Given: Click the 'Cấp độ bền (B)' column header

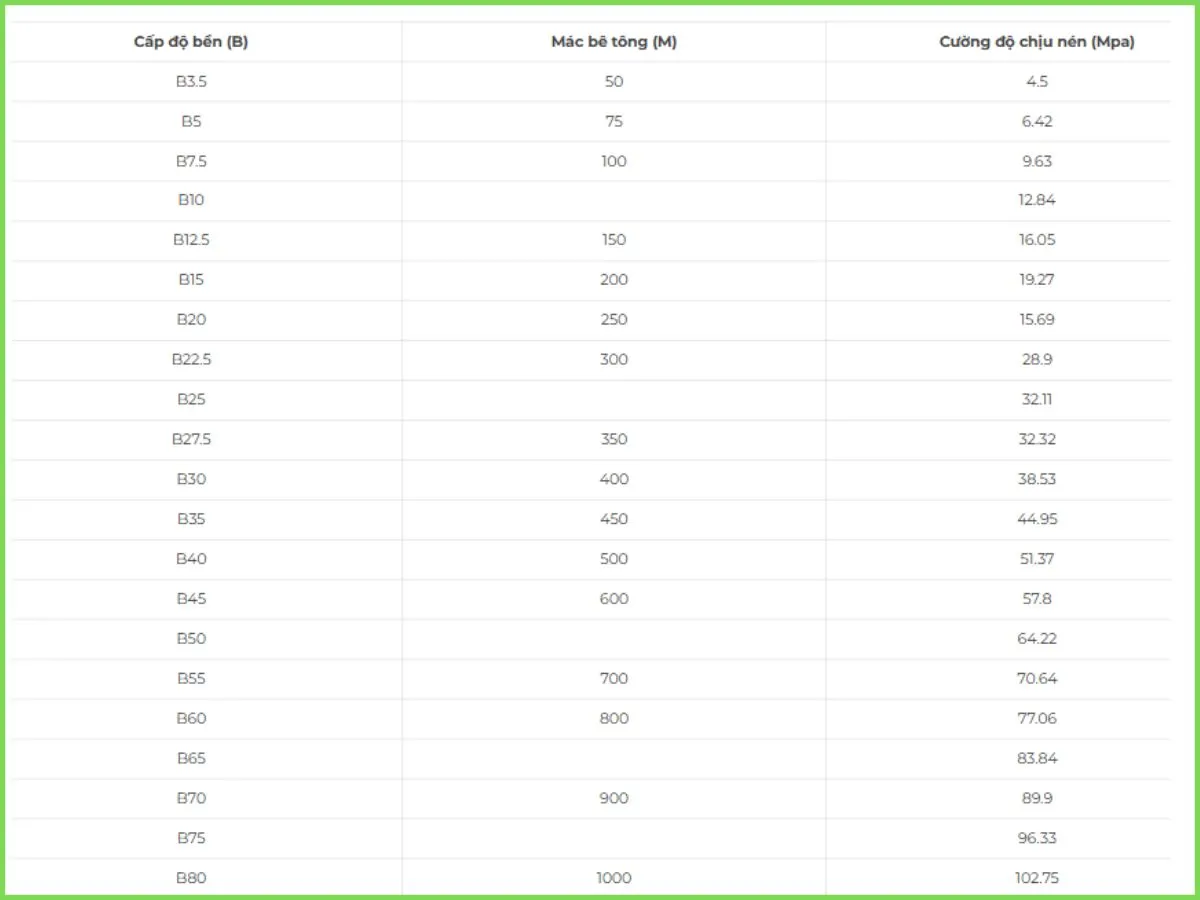Looking at the screenshot, I should pos(191,42).
